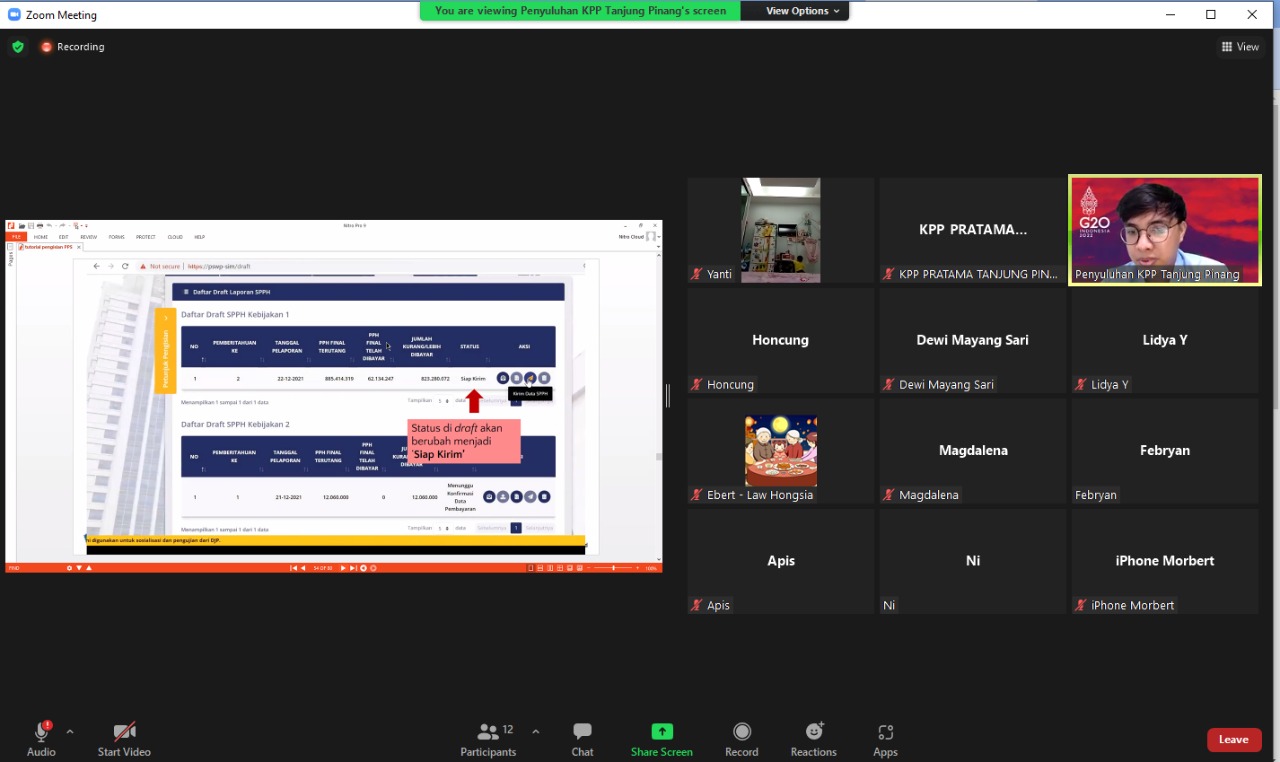Click the divider handle between share and gallery
The height and width of the screenshot is (762, 1280).
click(x=668, y=396)
